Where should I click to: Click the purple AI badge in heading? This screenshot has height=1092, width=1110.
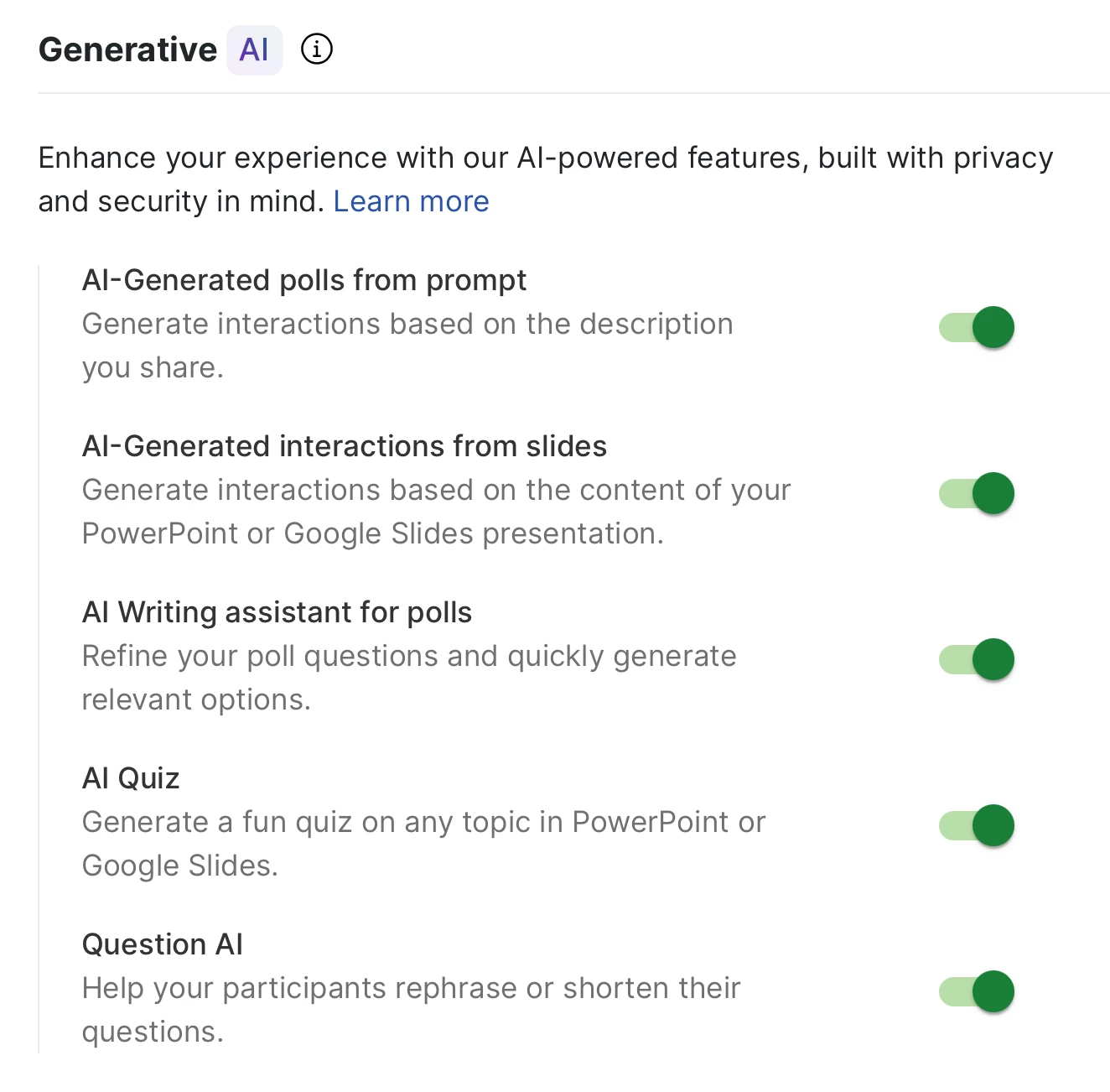254,50
